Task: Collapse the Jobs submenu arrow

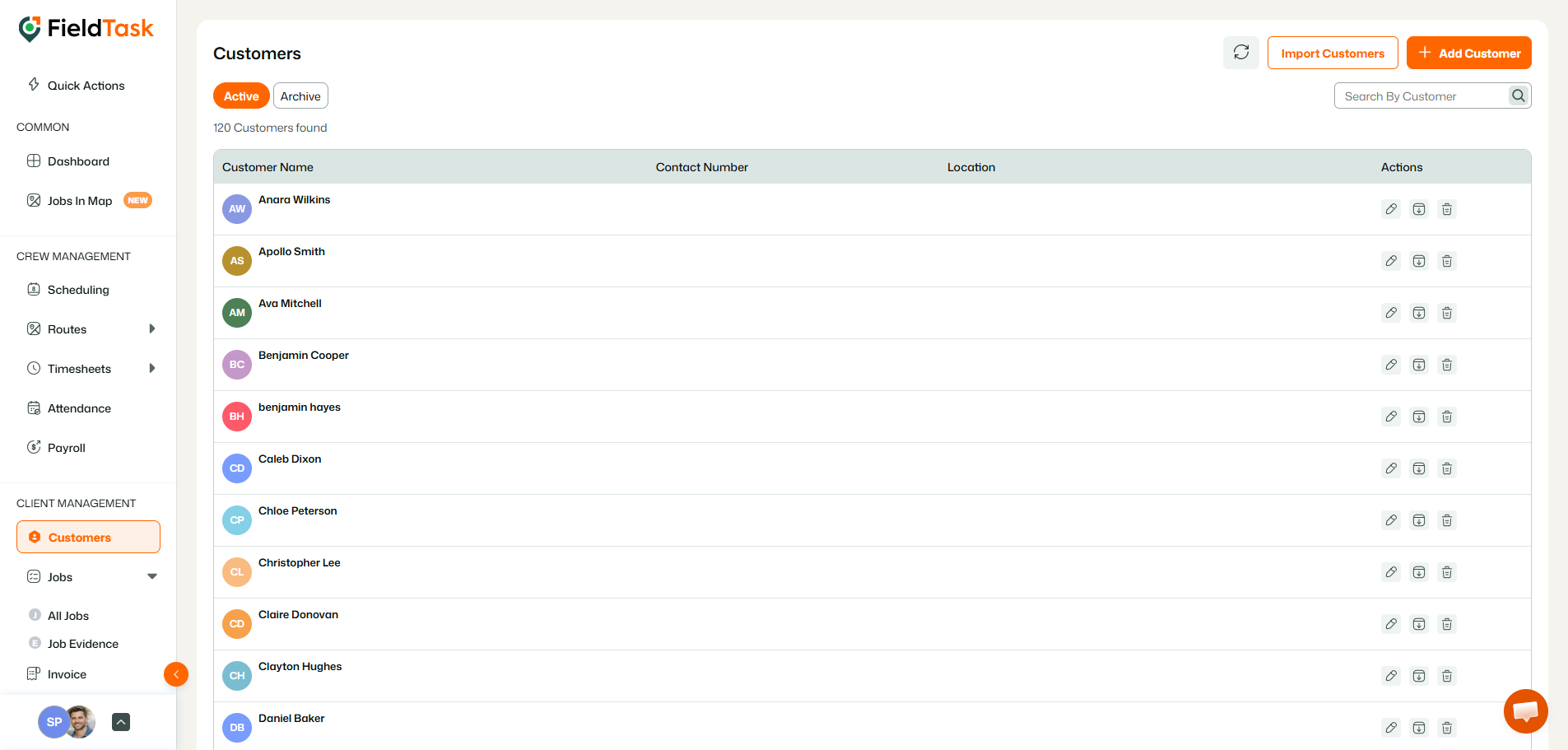Action: (152, 576)
